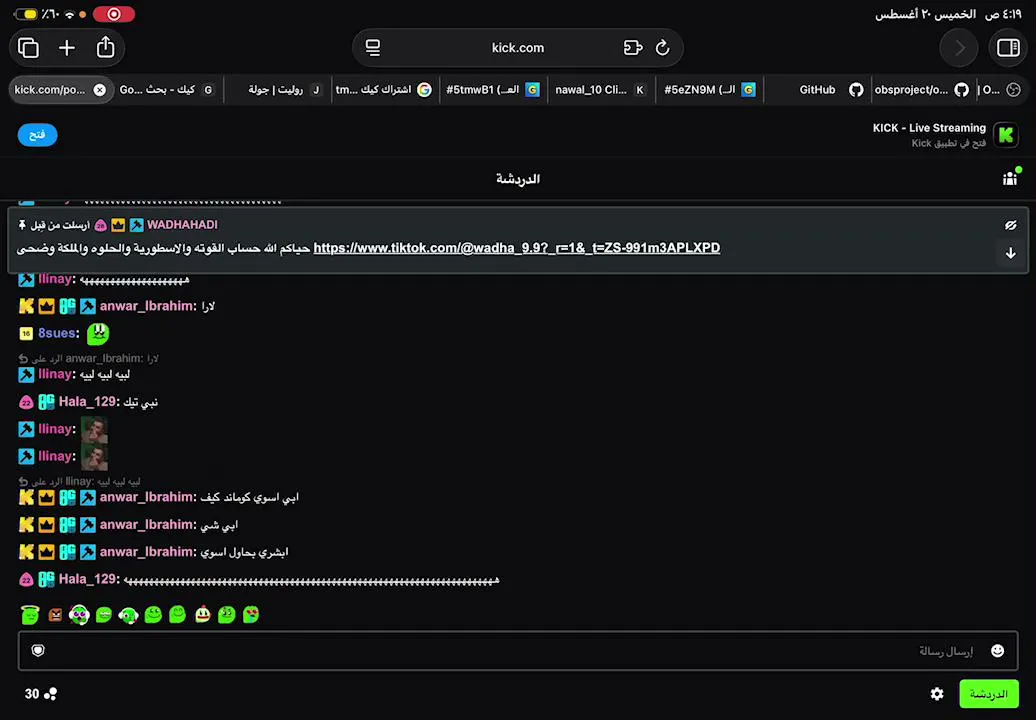Insert the party hat emote
The width and height of the screenshot is (1036, 720).
click(x=202, y=615)
